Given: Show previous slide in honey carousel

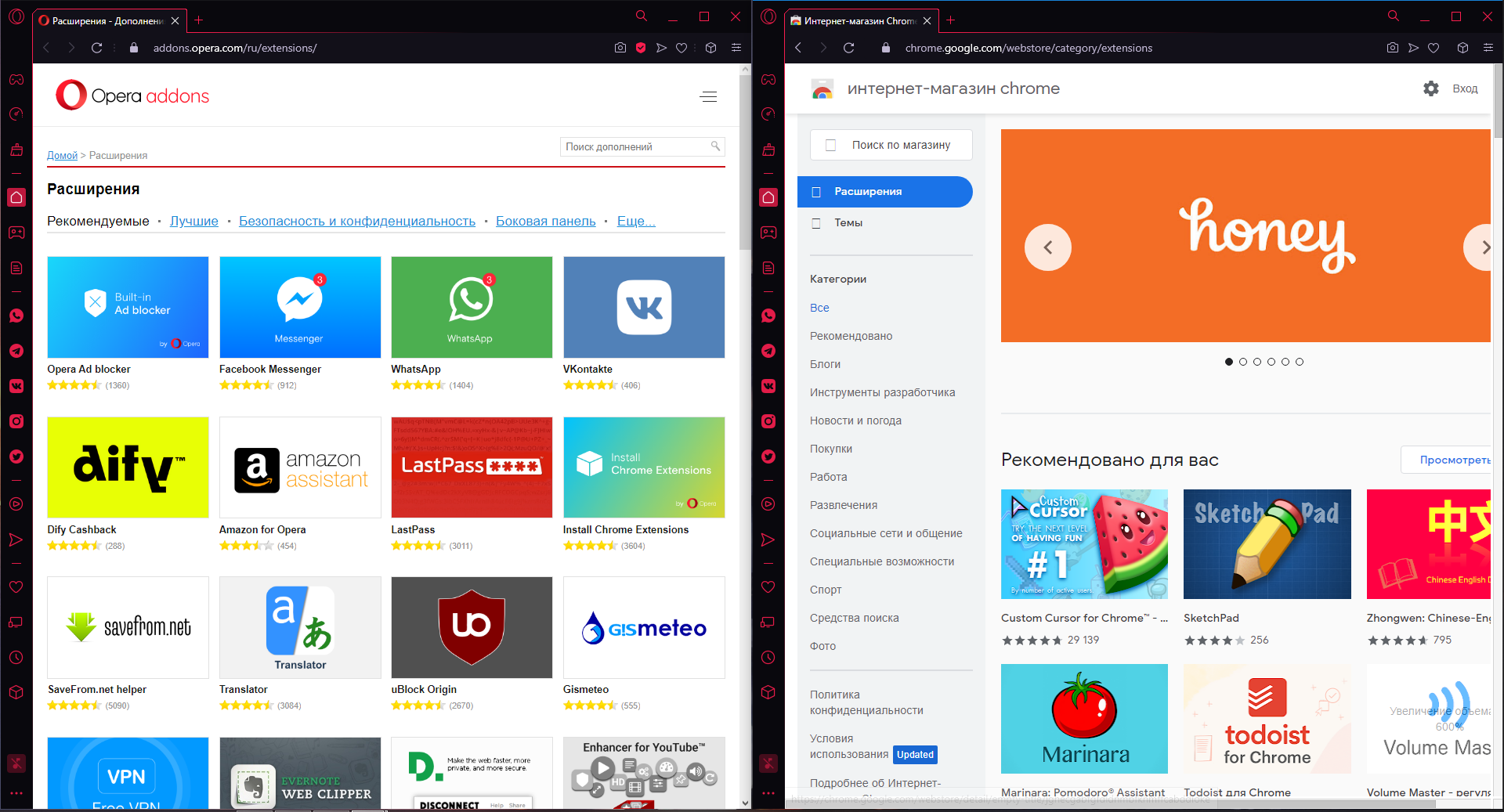Looking at the screenshot, I should click(x=1047, y=247).
